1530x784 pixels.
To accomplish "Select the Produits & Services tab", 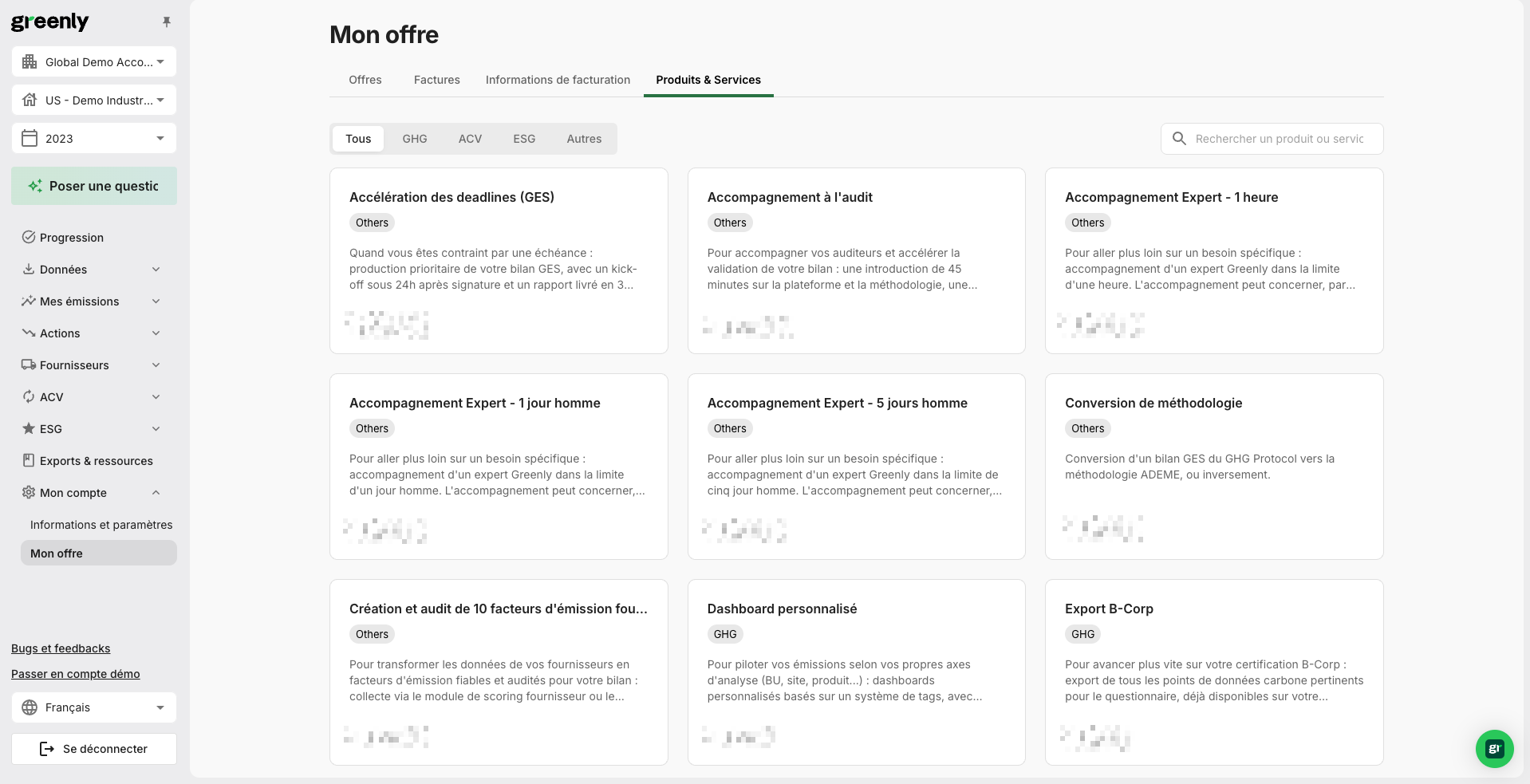I will click(x=708, y=80).
